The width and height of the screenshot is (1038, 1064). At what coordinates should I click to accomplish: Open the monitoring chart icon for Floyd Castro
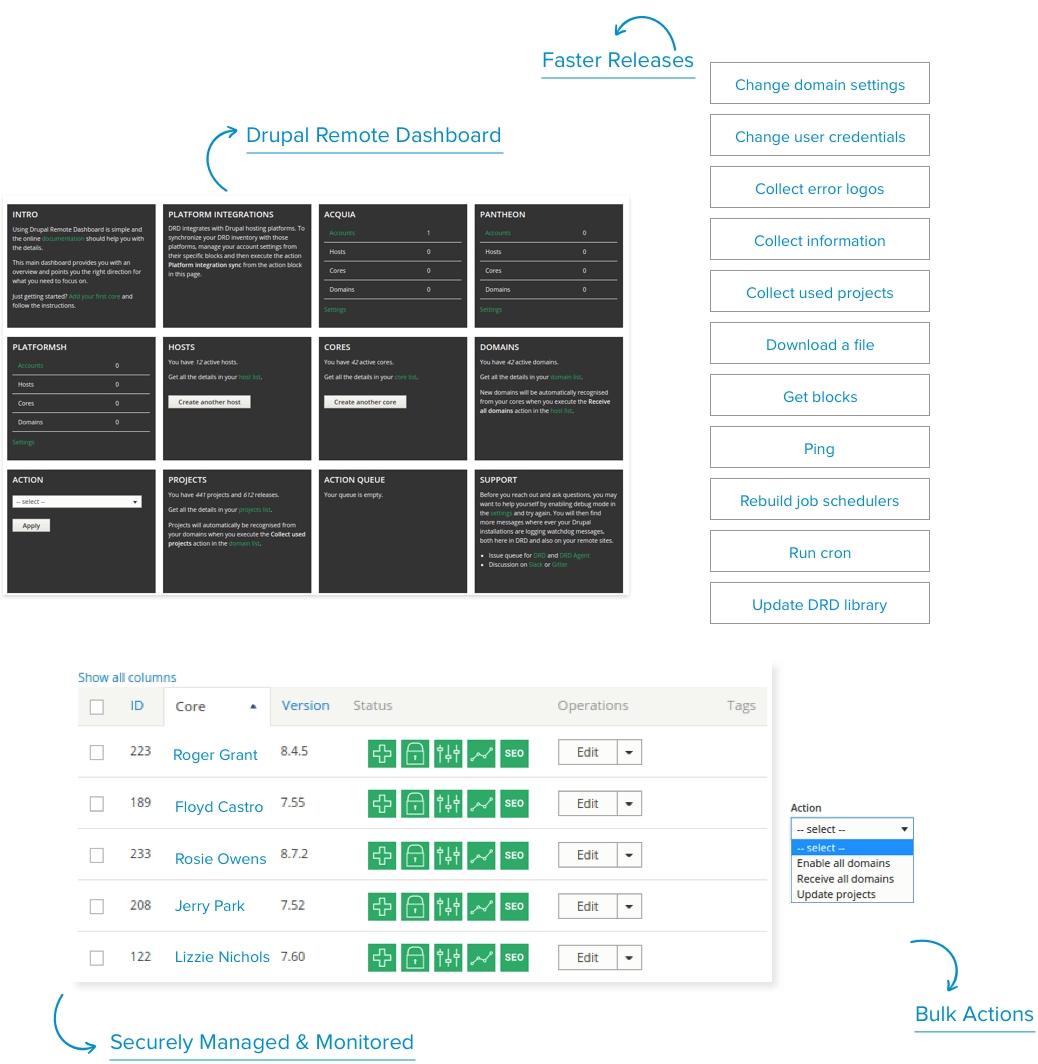(482, 803)
